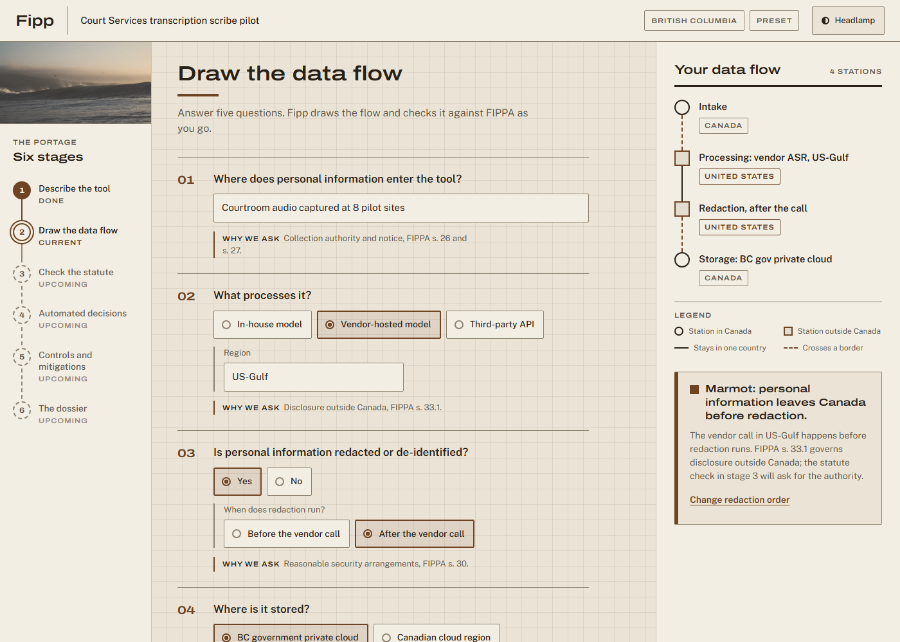This screenshot has height=642, width=900.
Task: Click stage 6 circle The dossier
Action: 22,410
